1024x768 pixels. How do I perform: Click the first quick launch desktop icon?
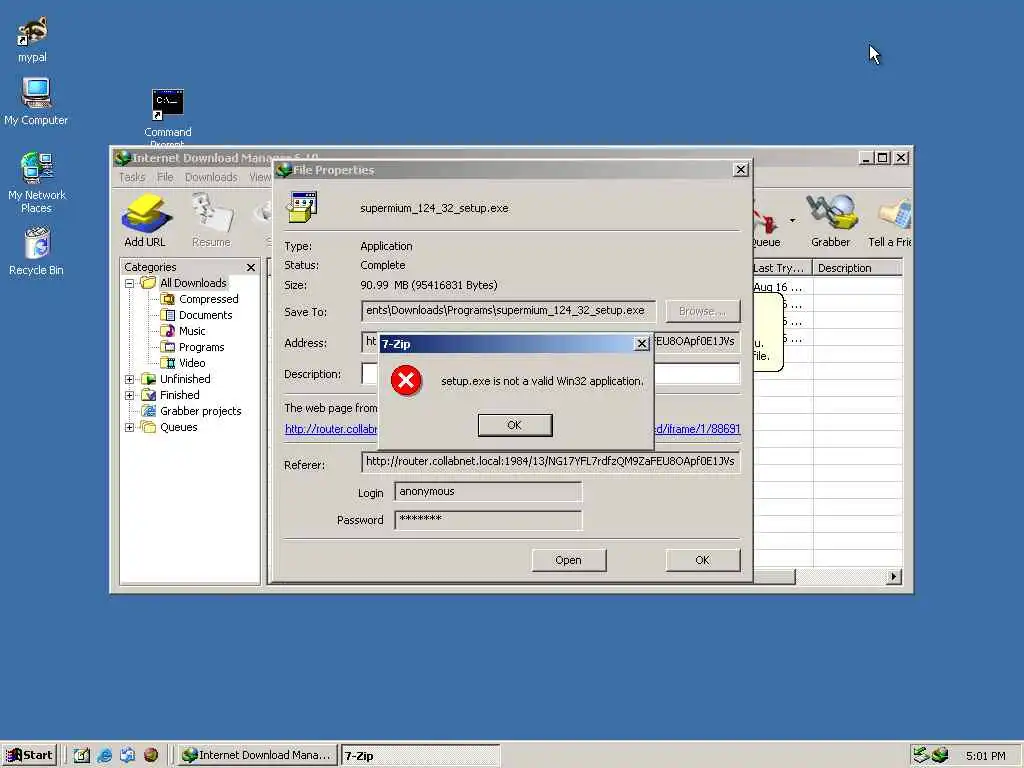(x=81, y=755)
